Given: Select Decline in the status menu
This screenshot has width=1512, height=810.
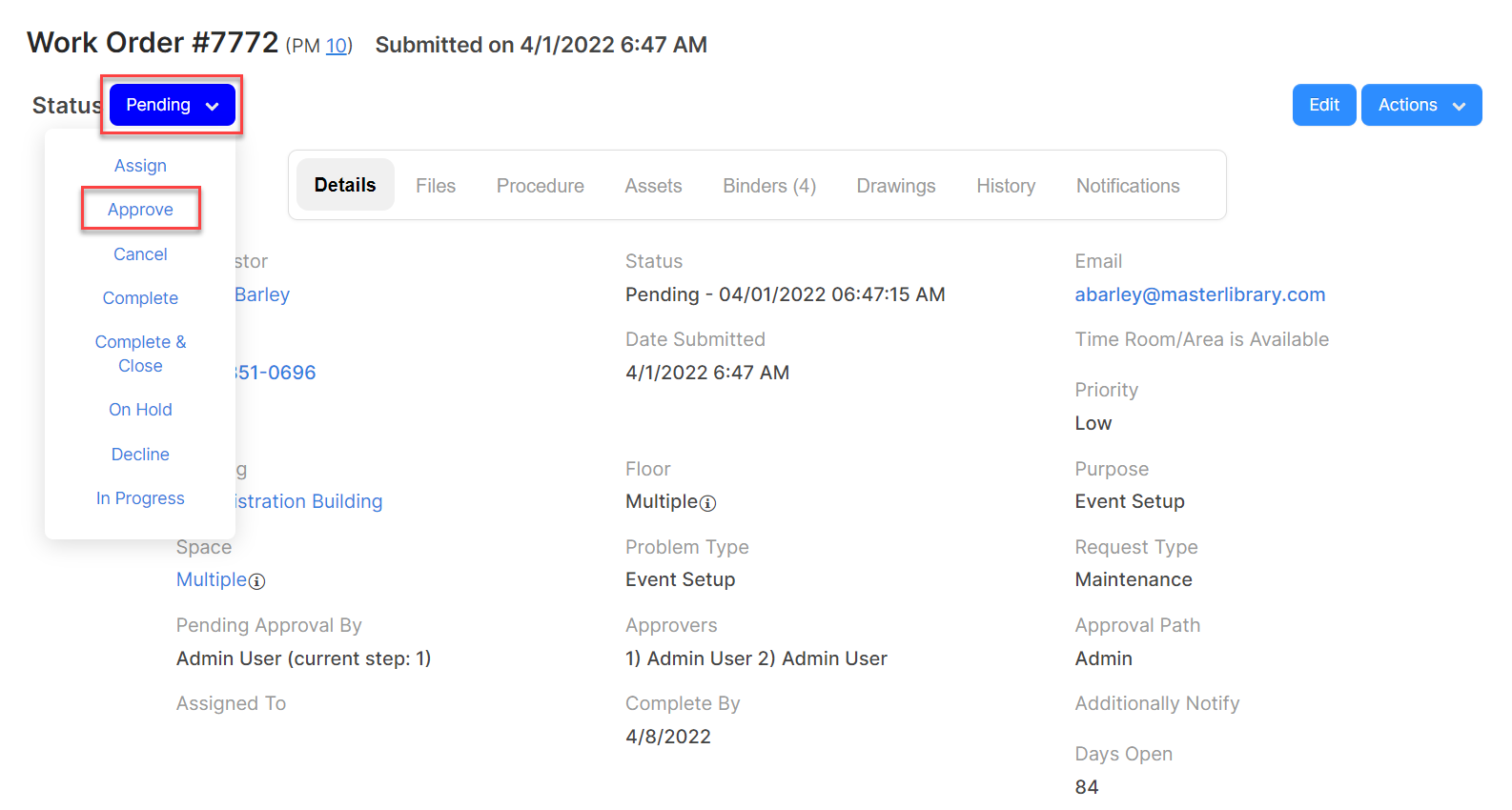Looking at the screenshot, I should pyautogui.click(x=140, y=455).
